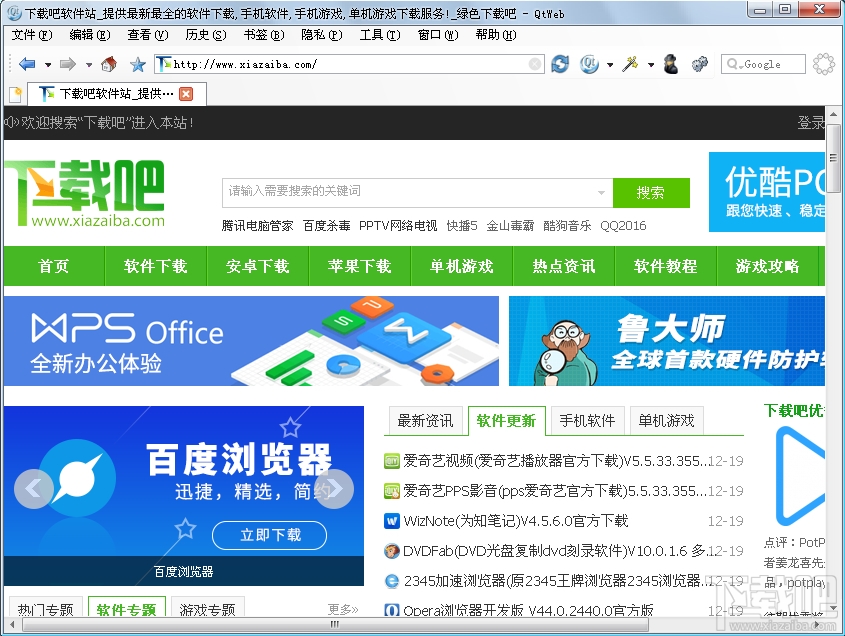845x636 pixels.
Task: Focus the Google search box
Action: 763,64
